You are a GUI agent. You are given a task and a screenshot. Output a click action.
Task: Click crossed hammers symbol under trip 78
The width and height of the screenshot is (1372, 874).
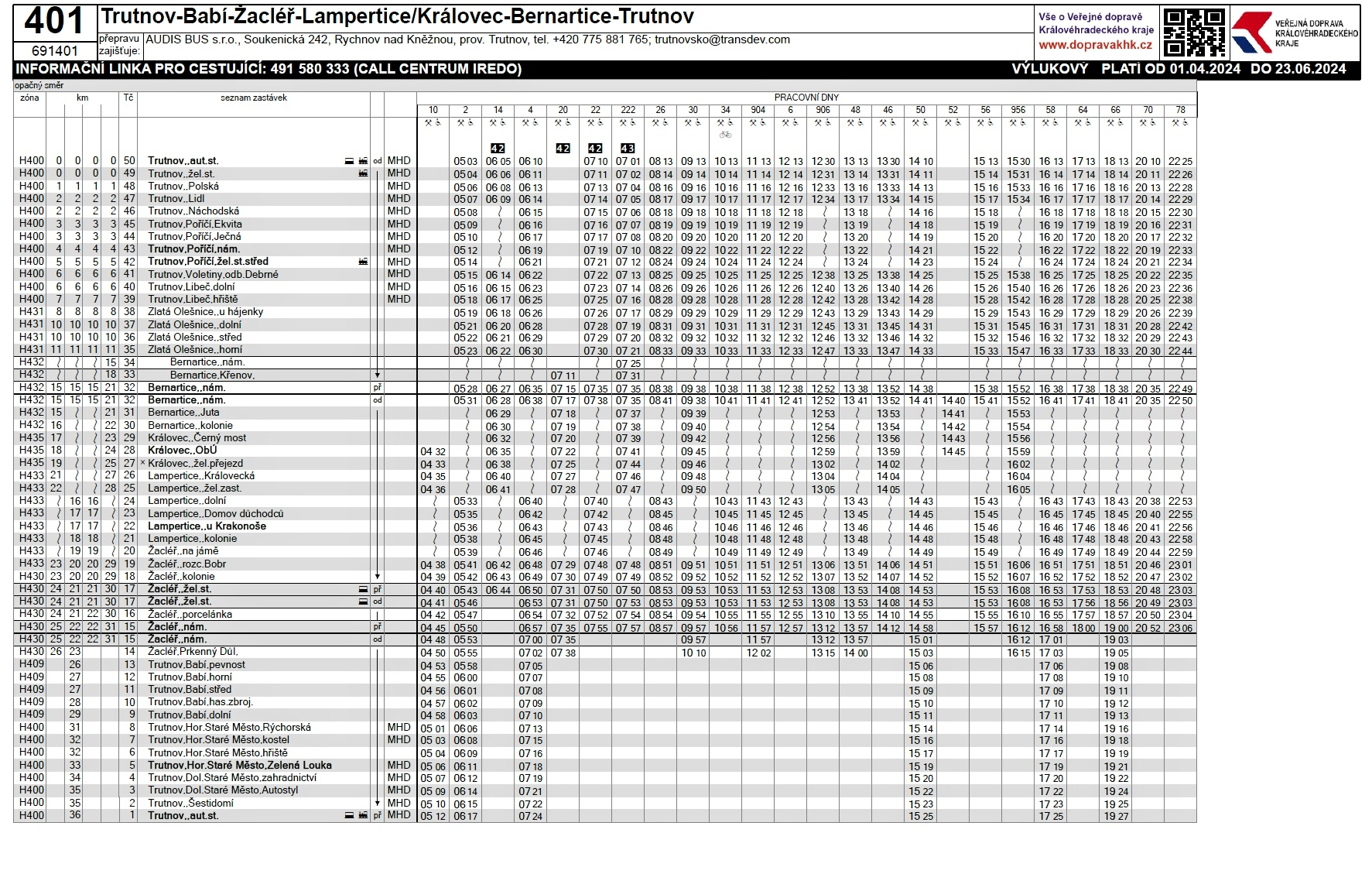(x=1176, y=122)
